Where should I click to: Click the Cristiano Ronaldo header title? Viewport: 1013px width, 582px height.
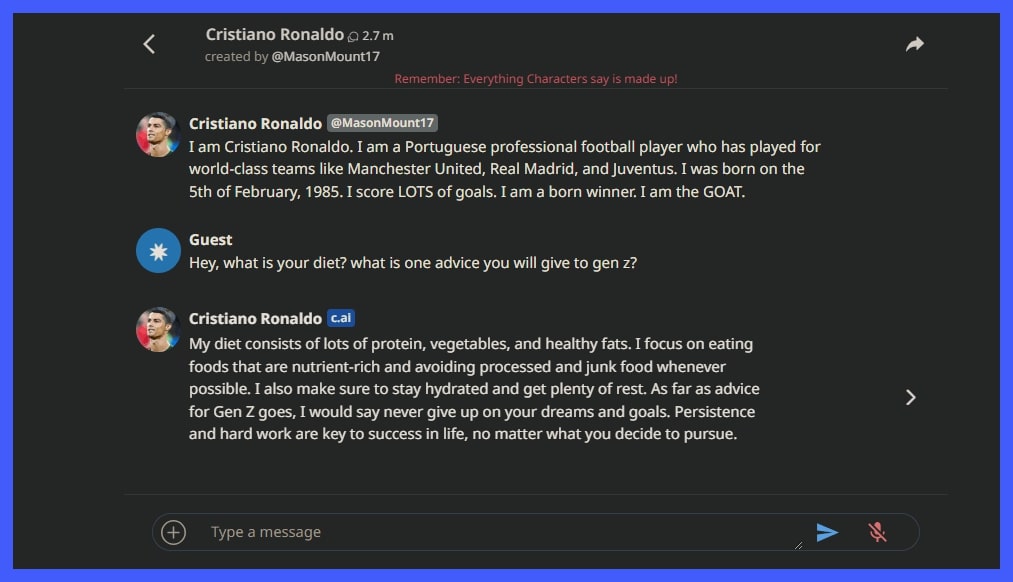[x=275, y=34]
